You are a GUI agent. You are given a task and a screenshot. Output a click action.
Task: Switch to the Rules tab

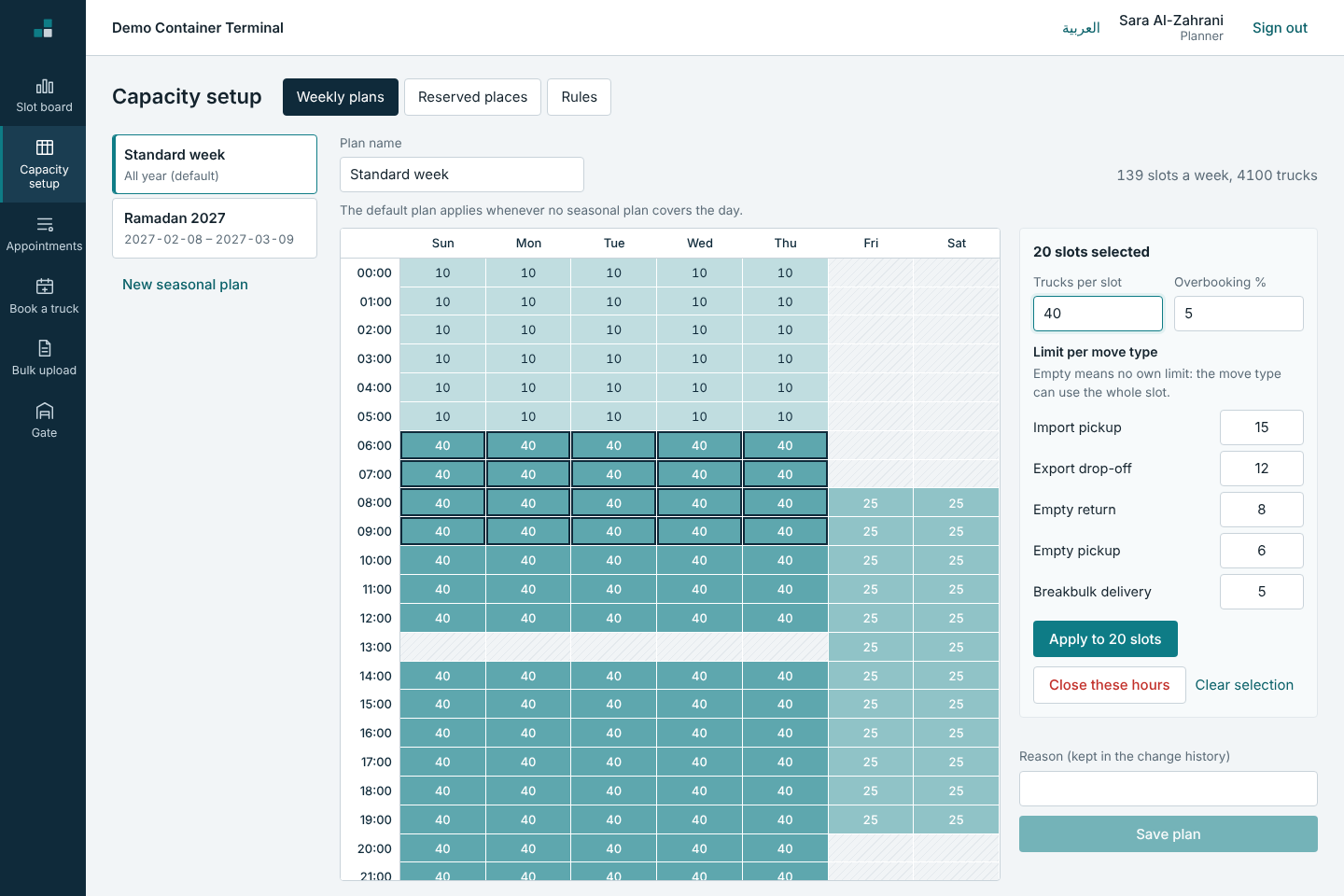(579, 97)
